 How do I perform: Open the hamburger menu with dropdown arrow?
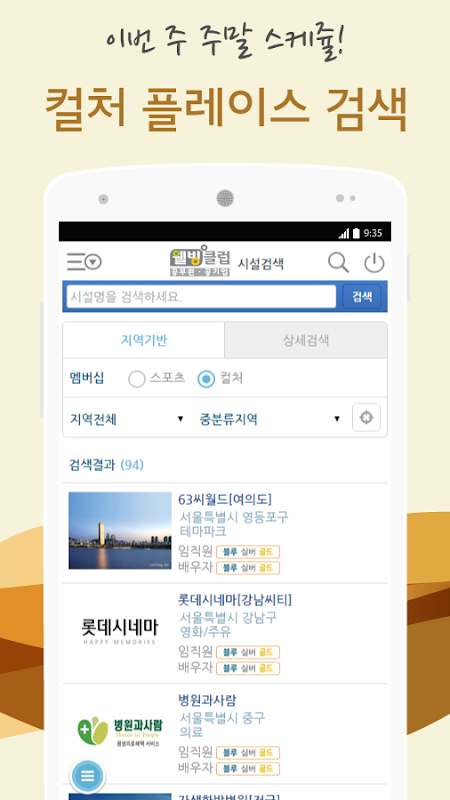84,262
